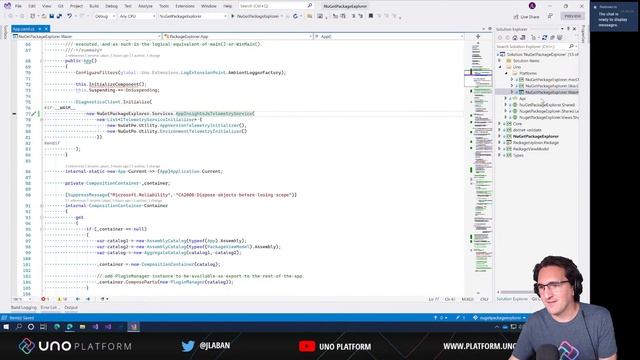The image size is (640, 360).
Task: Expand the Solution Items folder
Action: tap(500, 61)
